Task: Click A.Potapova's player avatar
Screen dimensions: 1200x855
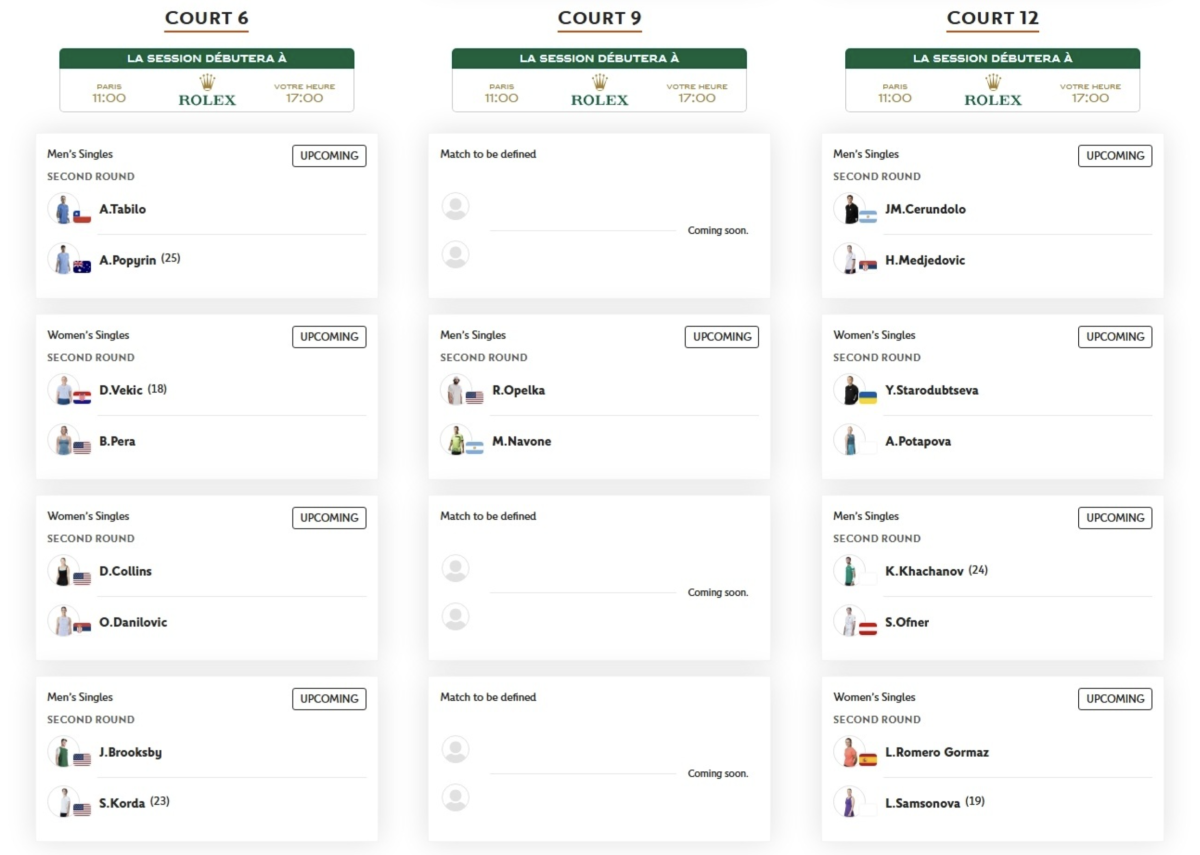Action: point(849,440)
